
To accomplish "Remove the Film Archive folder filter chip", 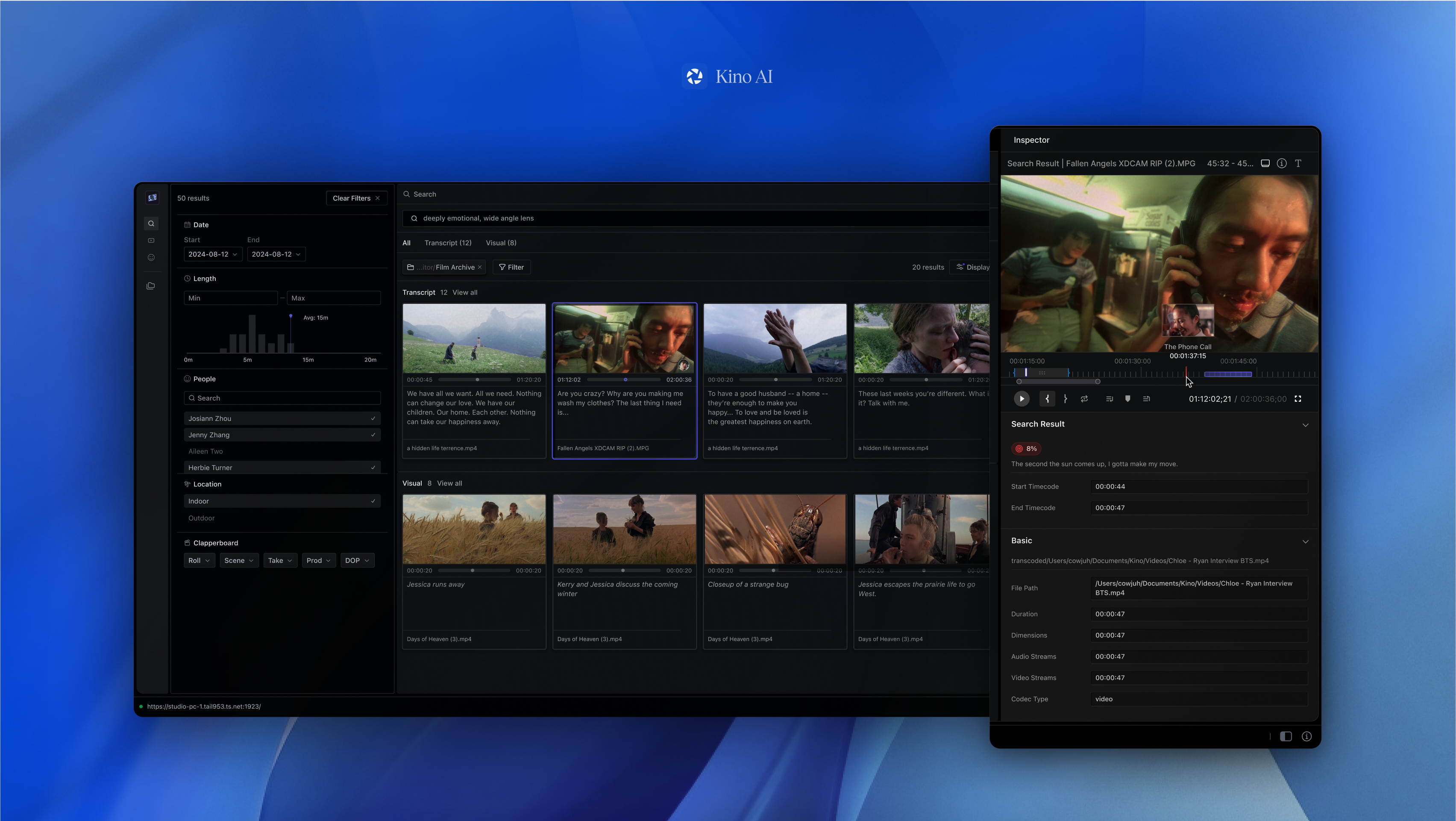I will (x=479, y=268).
